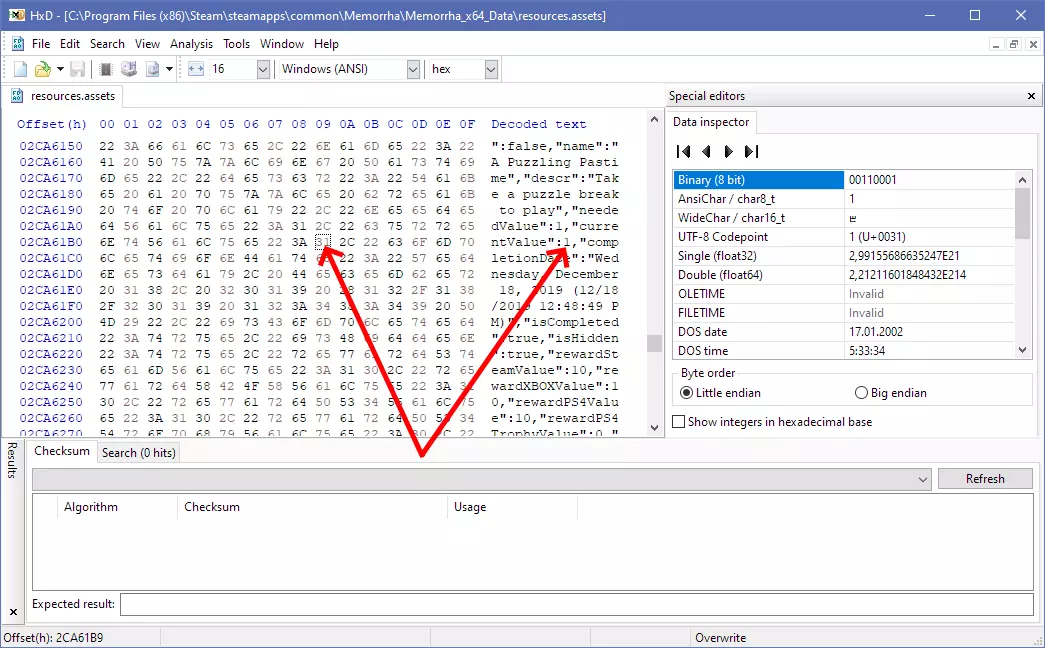Screen dimensions: 1045x648
Task: Minimize the inner document window
Action: point(996,45)
